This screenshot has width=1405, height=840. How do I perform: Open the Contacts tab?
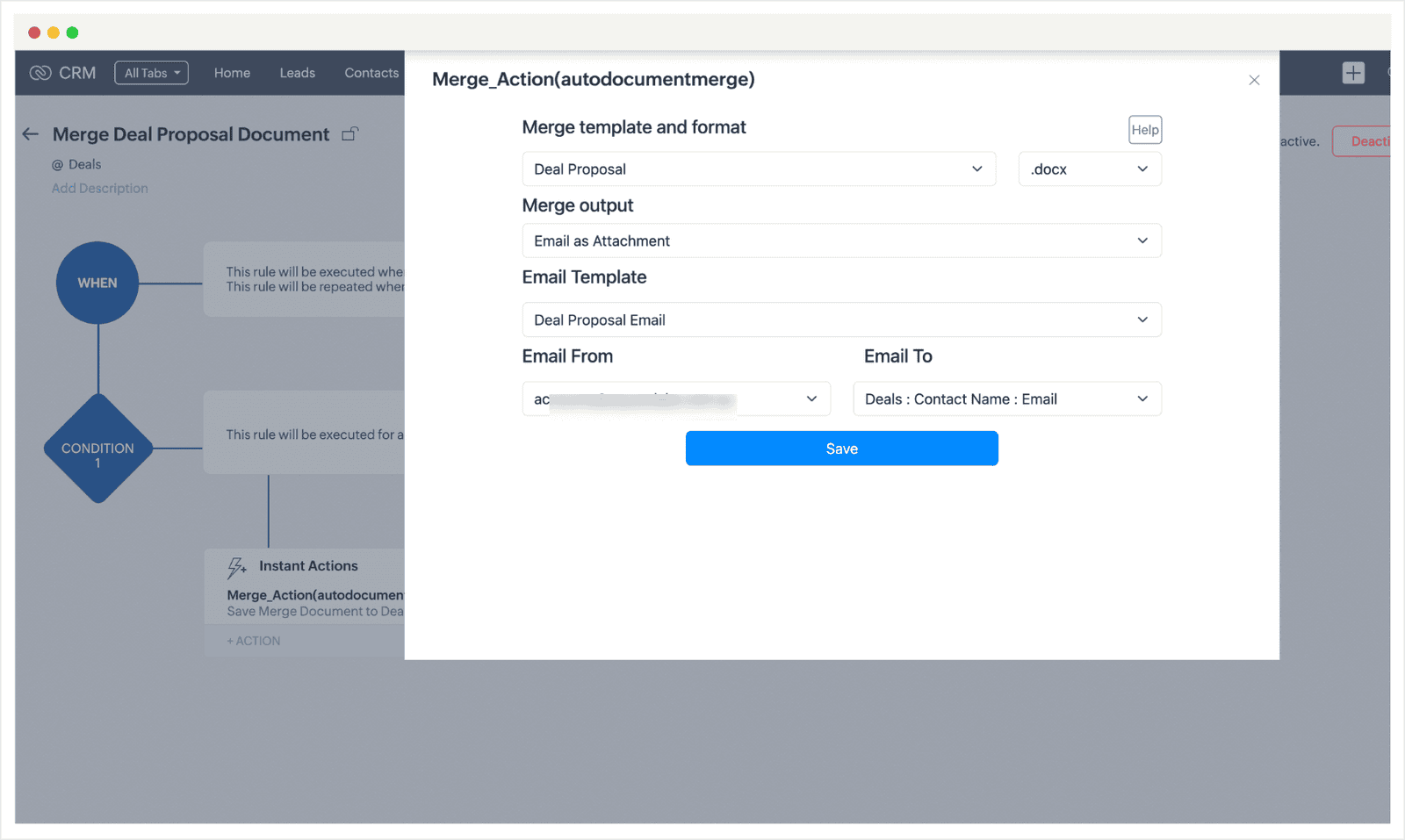click(371, 73)
